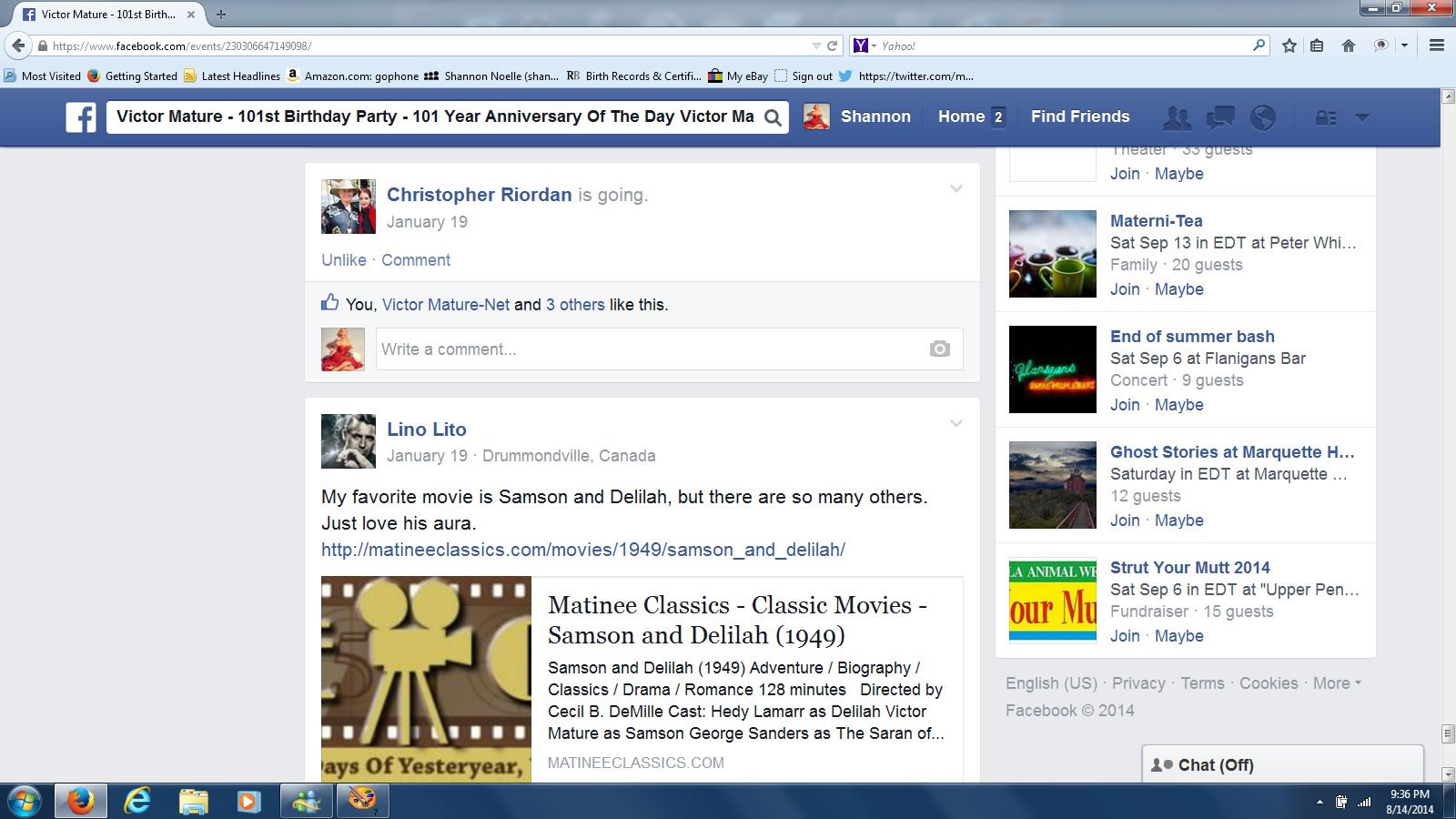
Task: Open the notifications globe icon
Action: 1263,117
